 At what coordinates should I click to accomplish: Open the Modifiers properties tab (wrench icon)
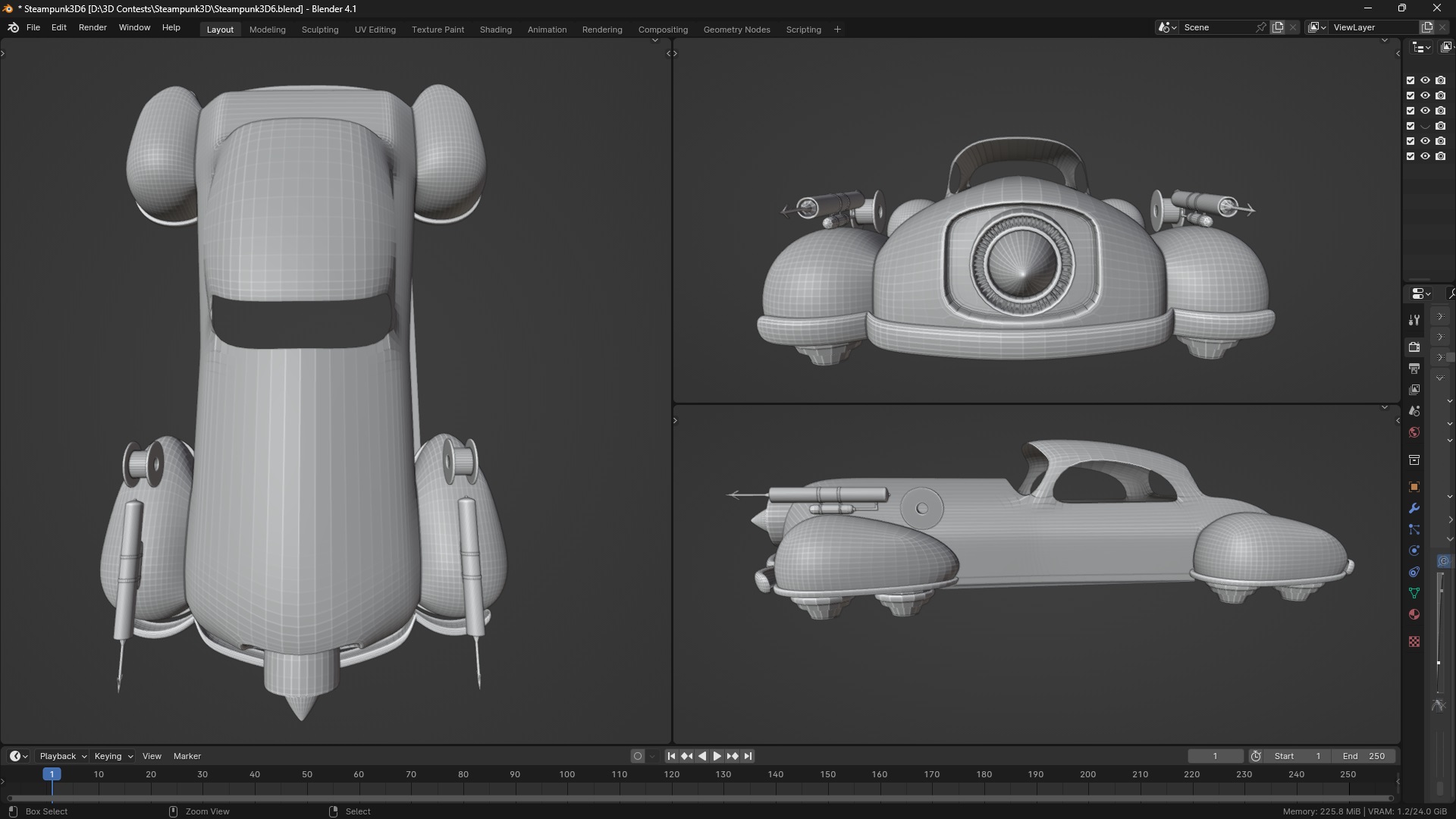[1414, 508]
